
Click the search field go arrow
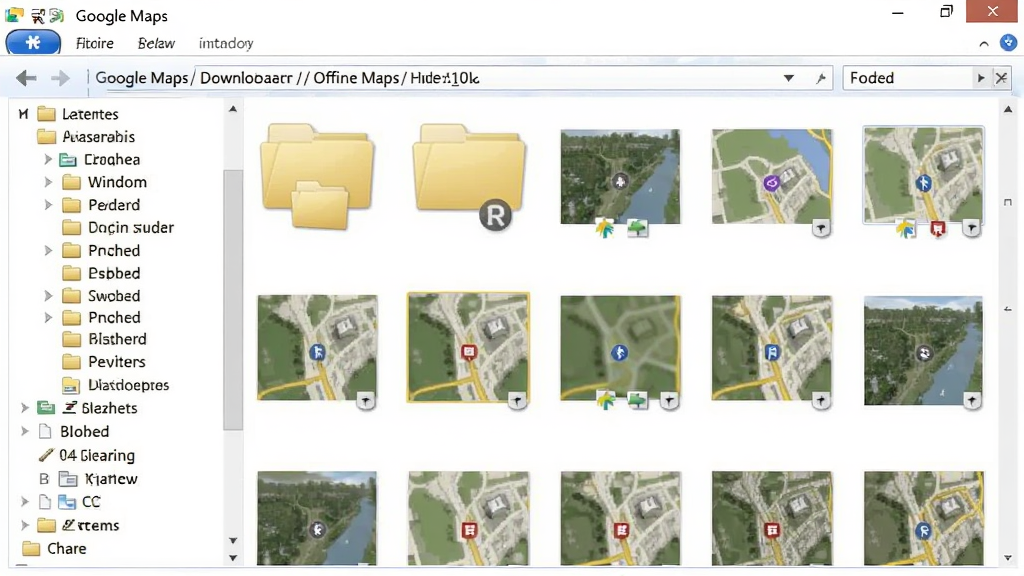point(981,78)
